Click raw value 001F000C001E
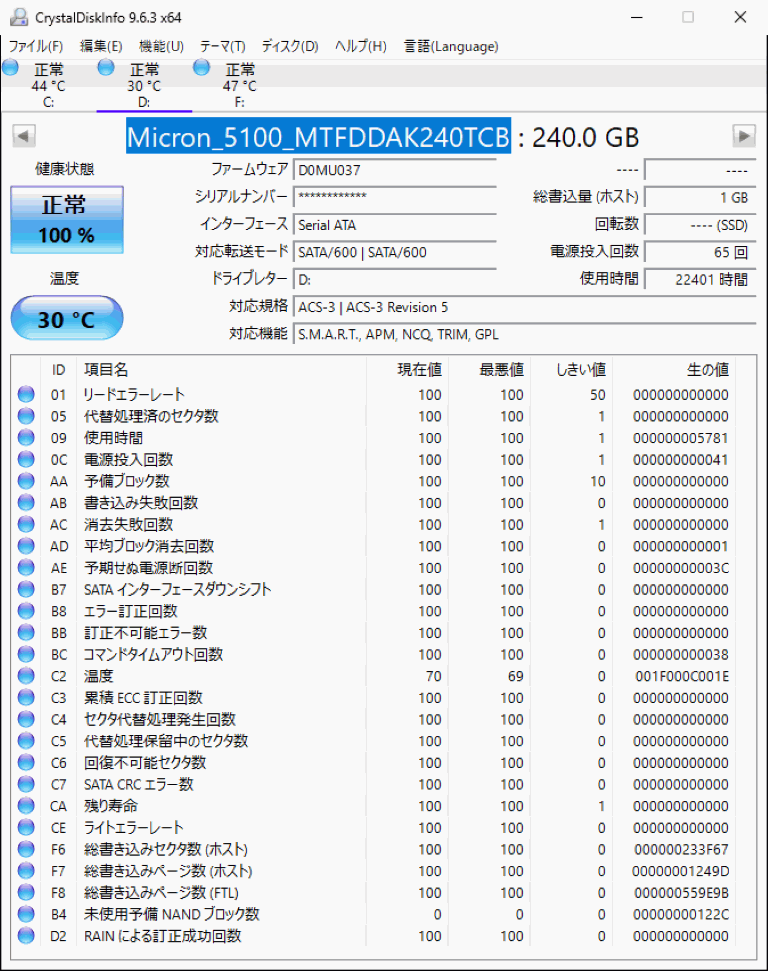Image resolution: width=768 pixels, height=971 pixels. pos(681,676)
